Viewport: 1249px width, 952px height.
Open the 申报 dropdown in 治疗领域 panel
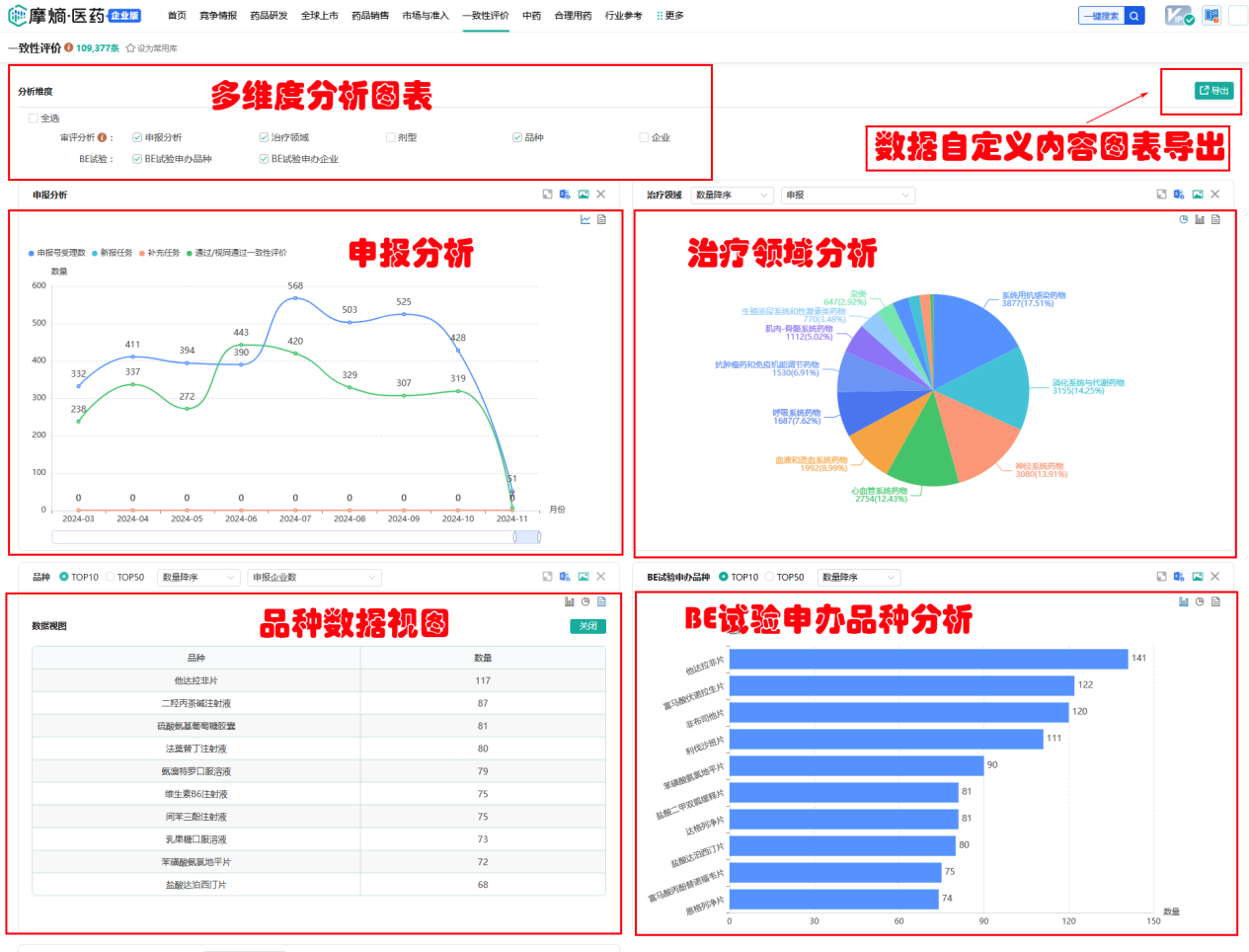[848, 196]
